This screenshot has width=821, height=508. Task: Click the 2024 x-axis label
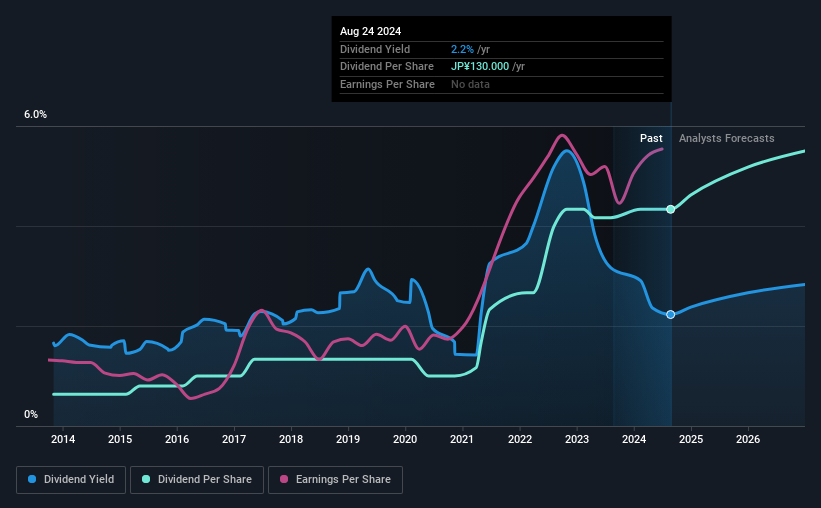click(634, 439)
